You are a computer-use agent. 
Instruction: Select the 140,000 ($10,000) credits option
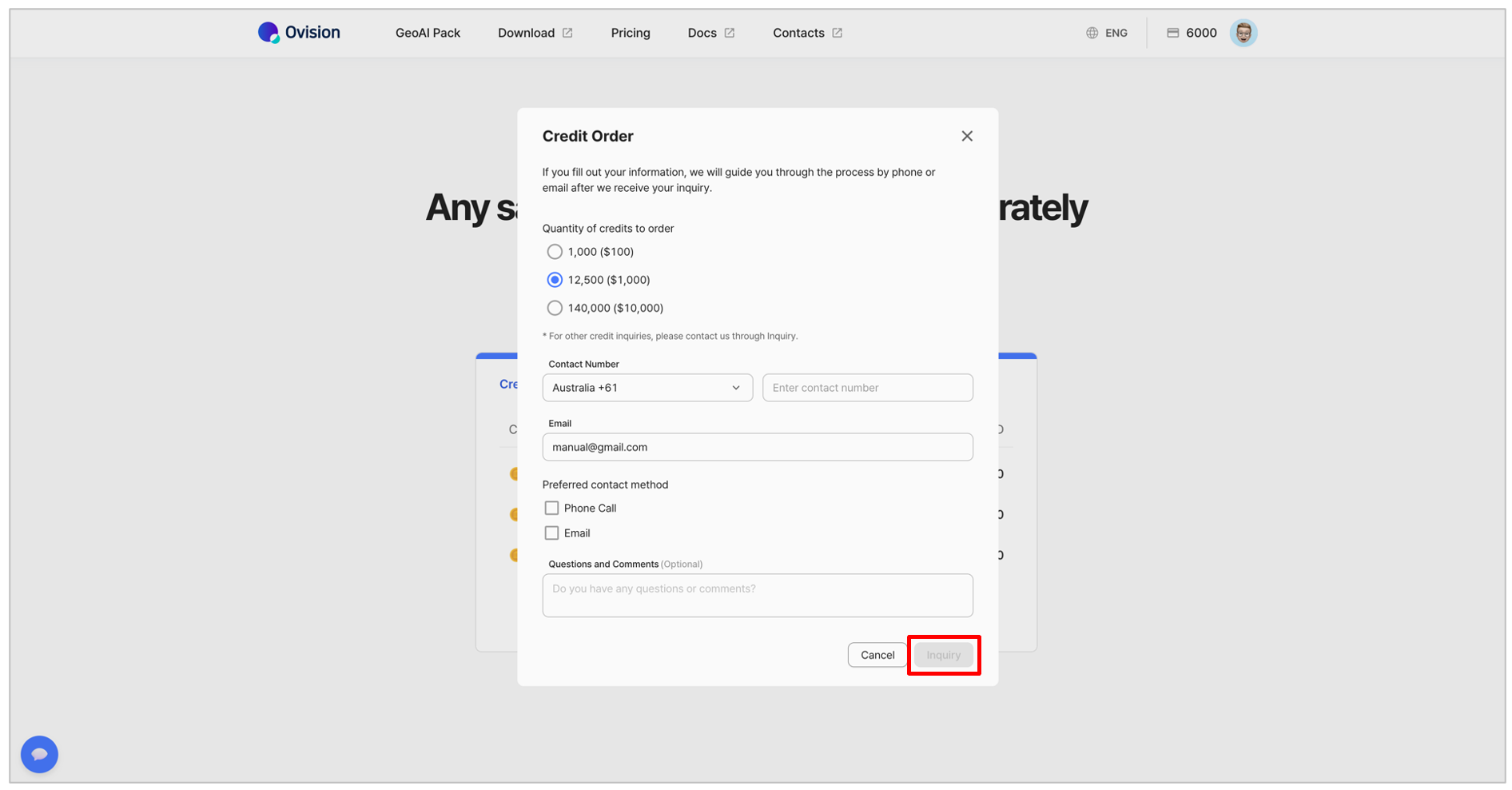tap(555, 308)
